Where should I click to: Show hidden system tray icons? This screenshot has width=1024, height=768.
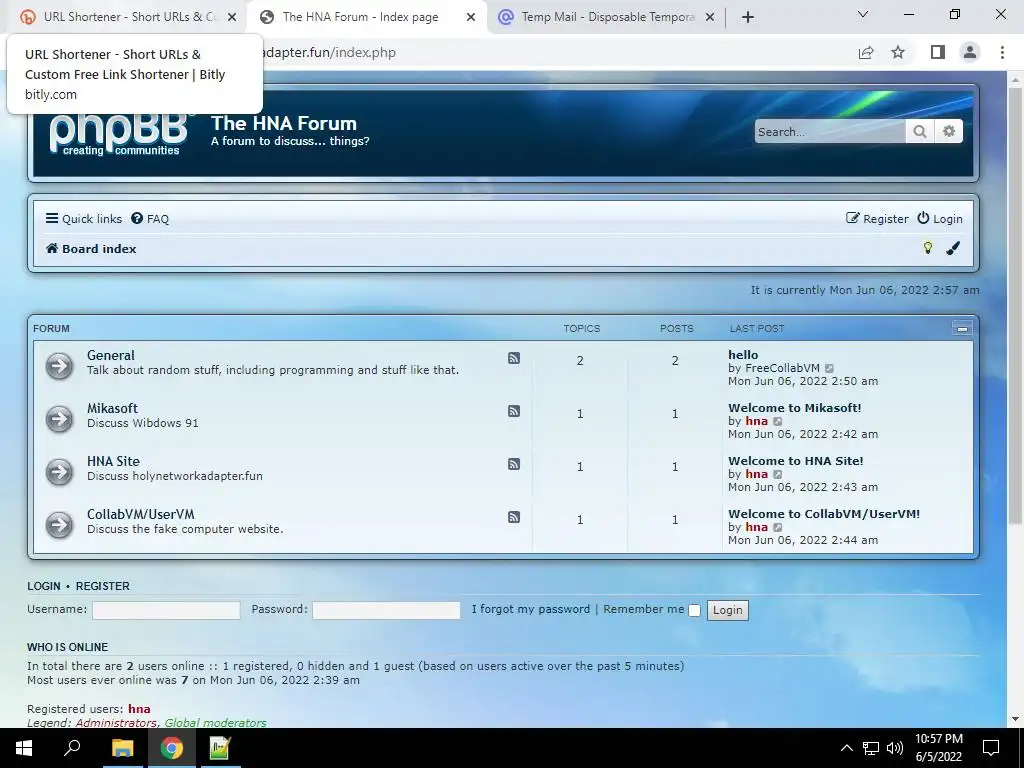846,748
